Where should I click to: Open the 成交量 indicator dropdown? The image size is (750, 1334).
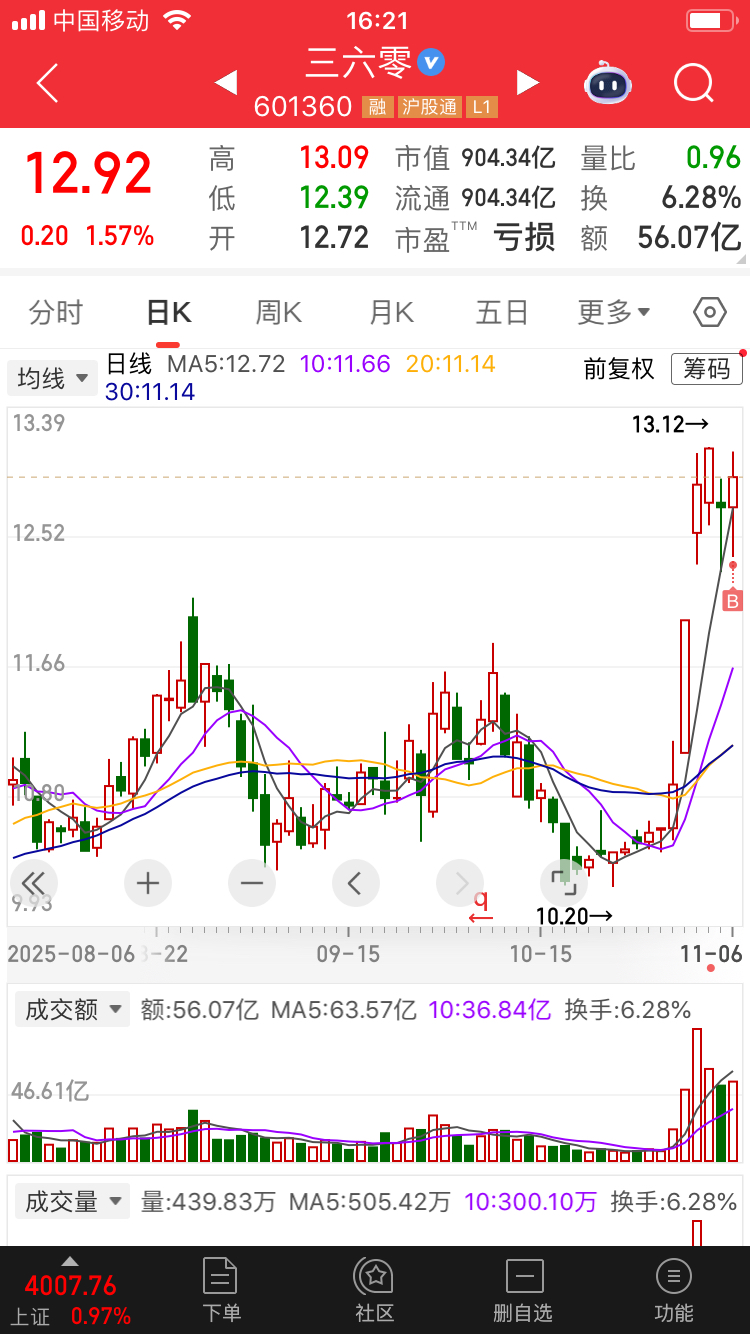[x=72, y=1201]
